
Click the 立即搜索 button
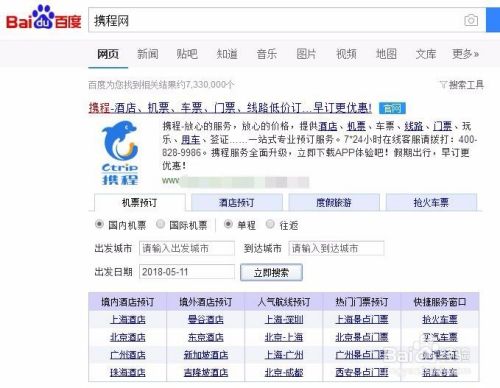coord(271,272)
